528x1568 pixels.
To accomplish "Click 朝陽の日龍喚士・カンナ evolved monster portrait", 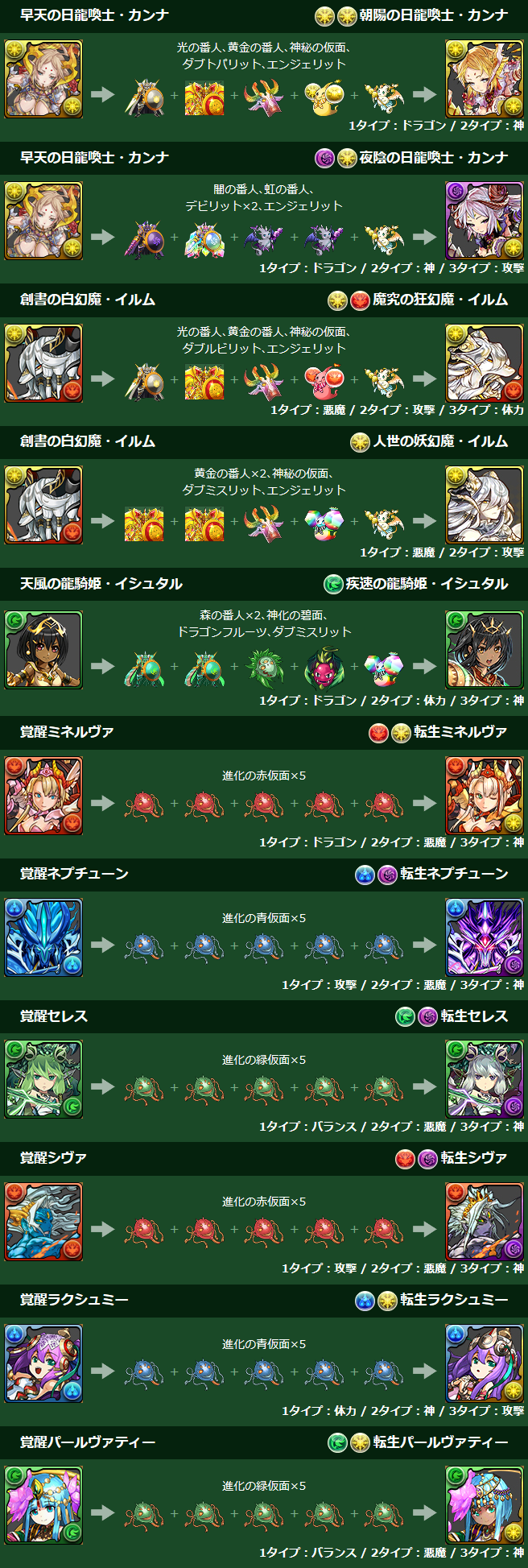I will (485, 79).
